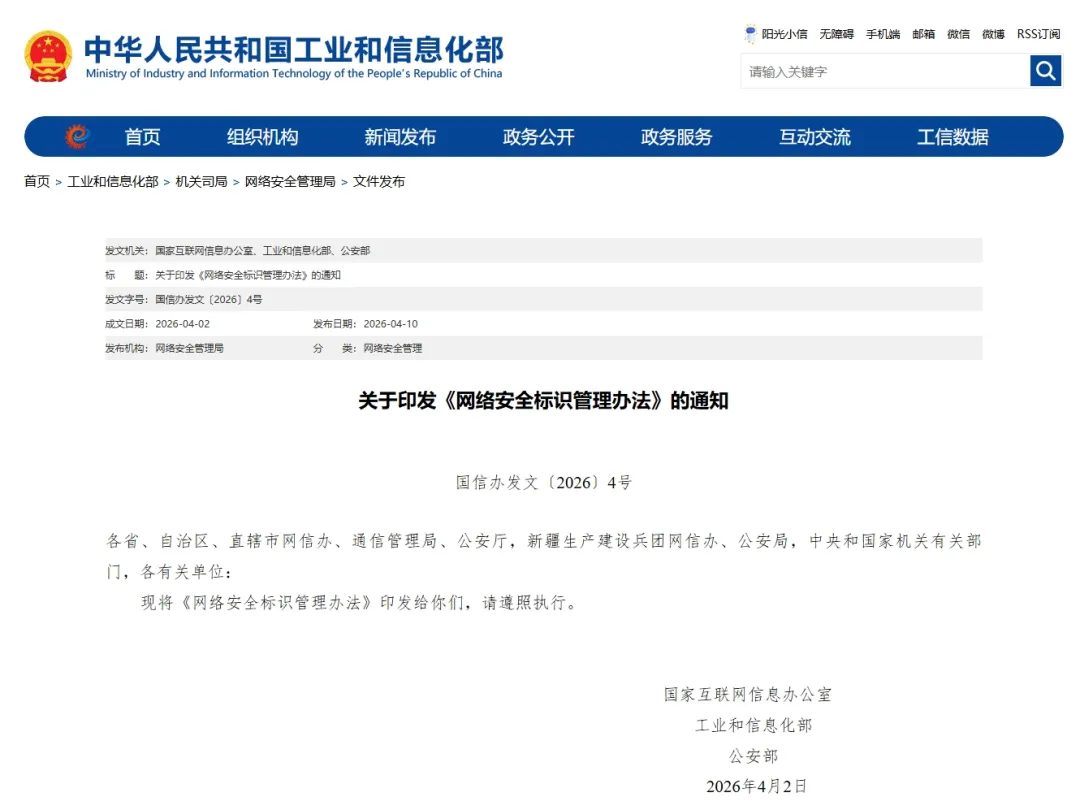The image size is (1080, 810).
Task: Click the 无障碍 accessibility link
Action: tap(836, 34)
